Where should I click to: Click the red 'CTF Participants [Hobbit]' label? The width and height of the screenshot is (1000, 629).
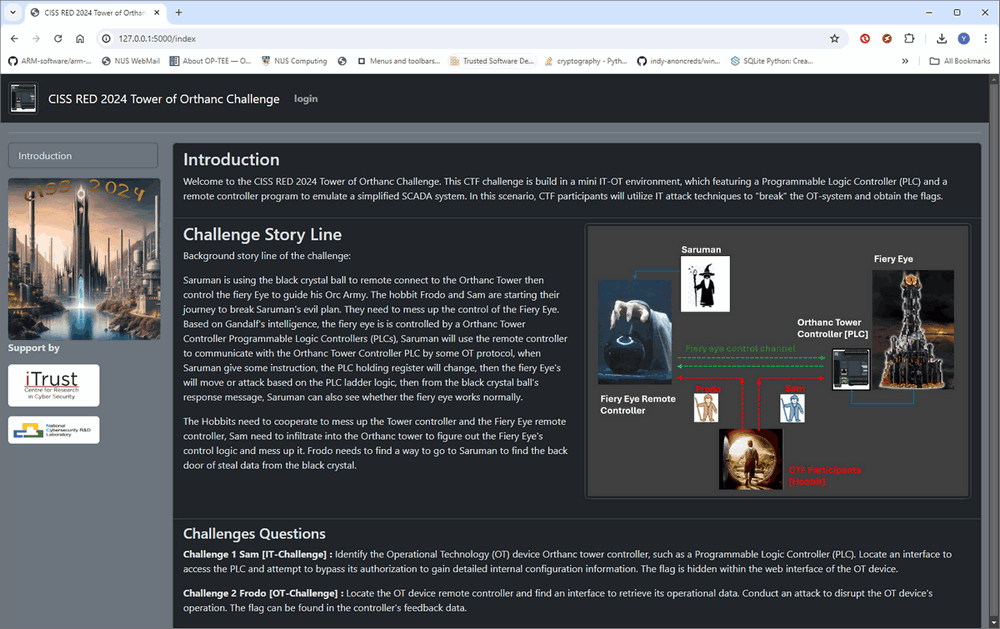[825, 475]
